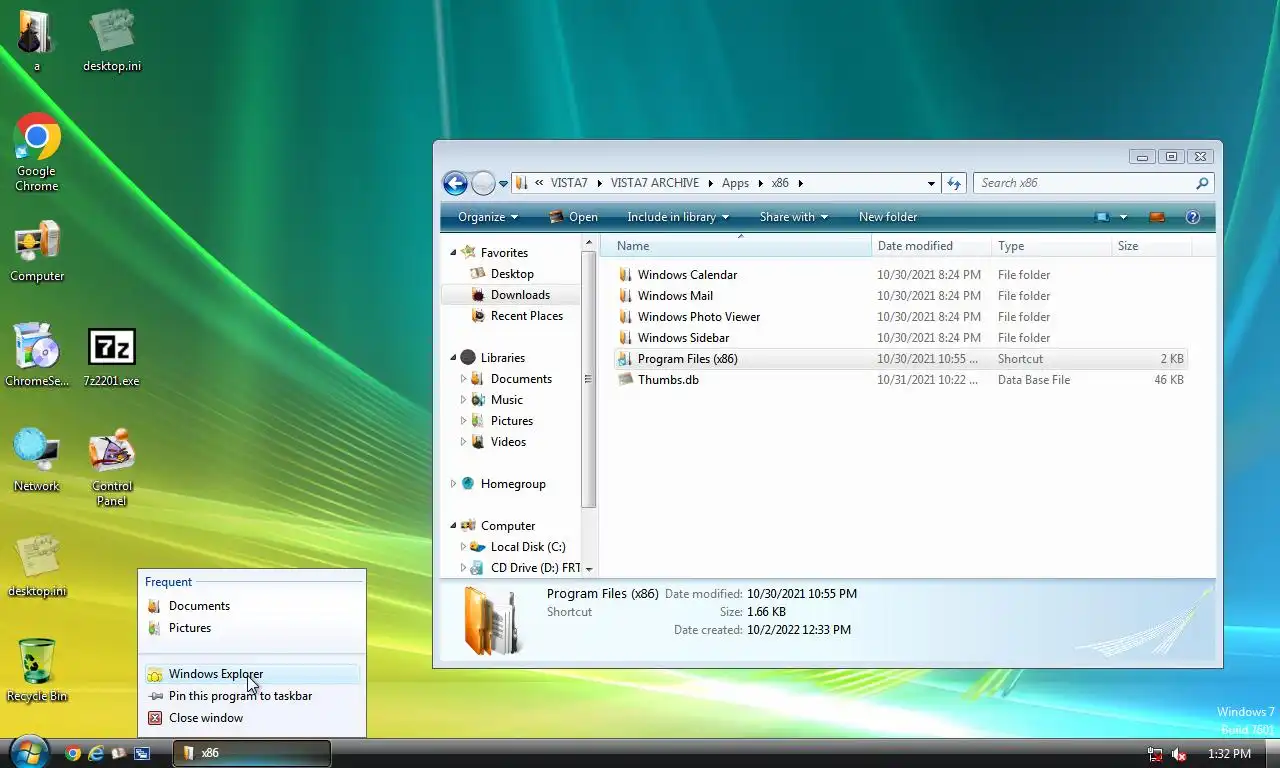
Task: Open the Share with dropdown
Action: (794, 217)
